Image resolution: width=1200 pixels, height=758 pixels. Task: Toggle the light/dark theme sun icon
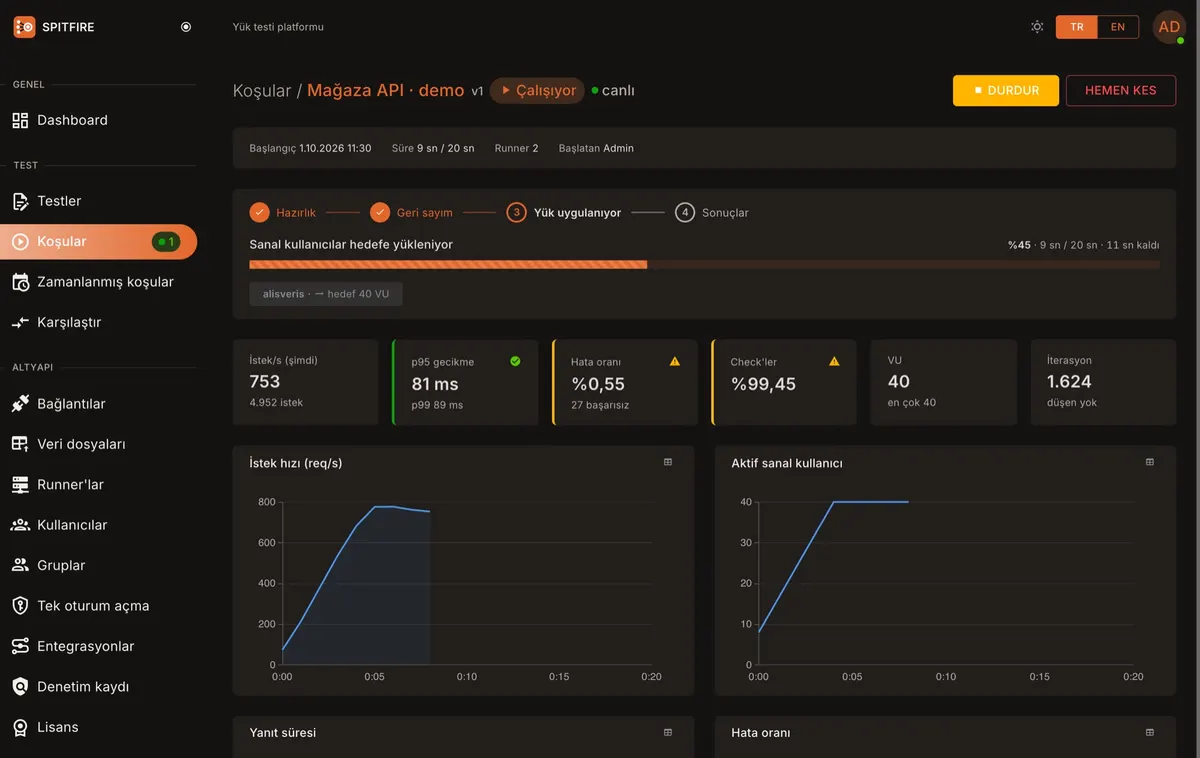1037,27
